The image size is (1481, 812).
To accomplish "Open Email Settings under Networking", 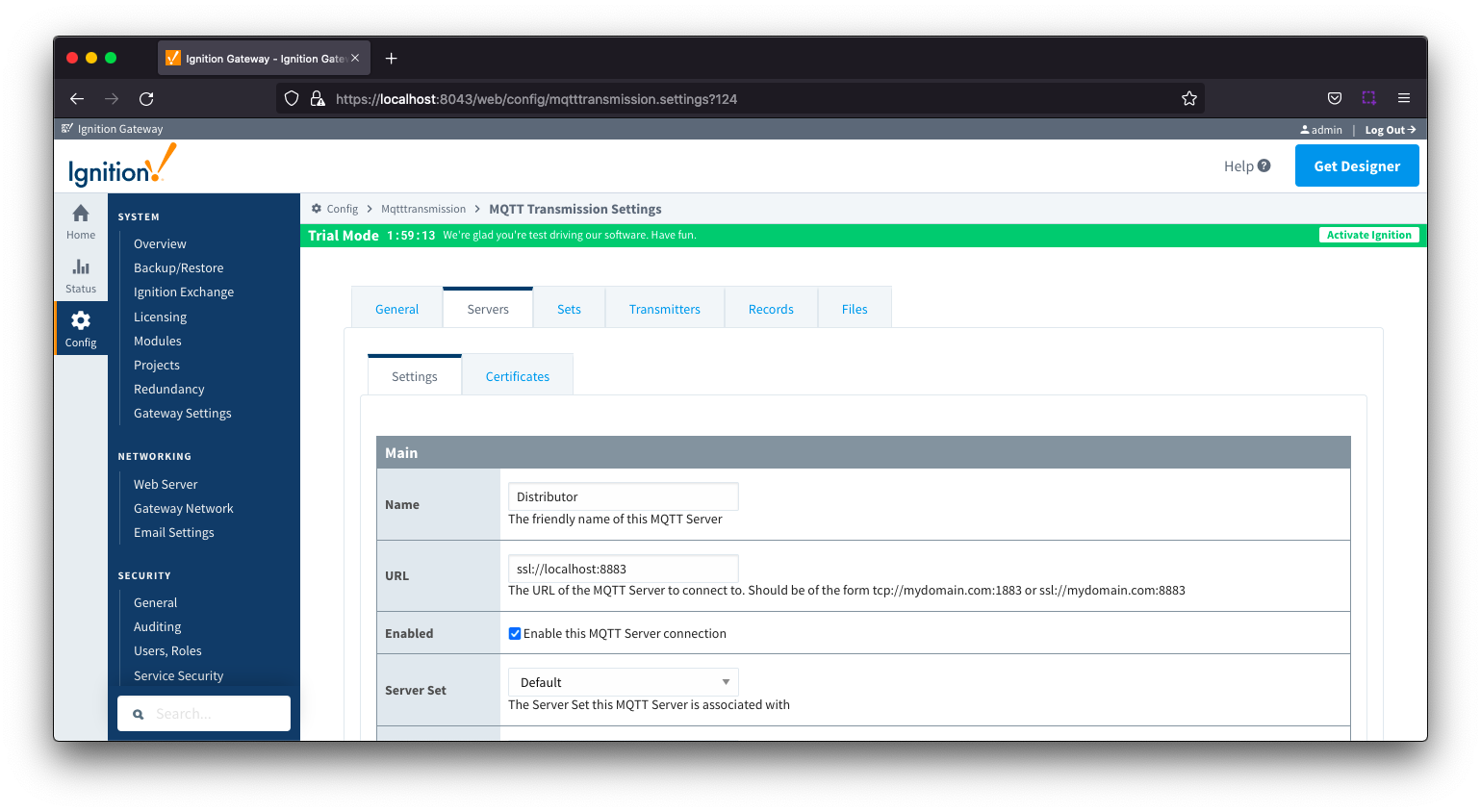I will (174, 532).
